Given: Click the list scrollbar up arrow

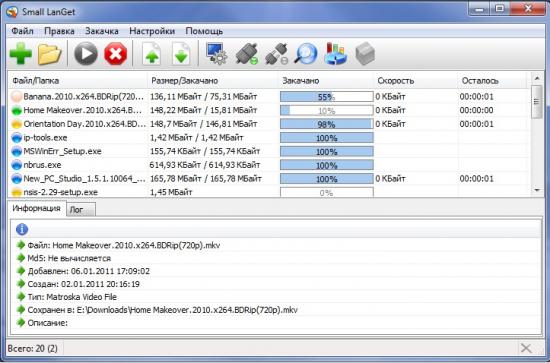Looking at the screenshot, I should [x=537, y=78].
